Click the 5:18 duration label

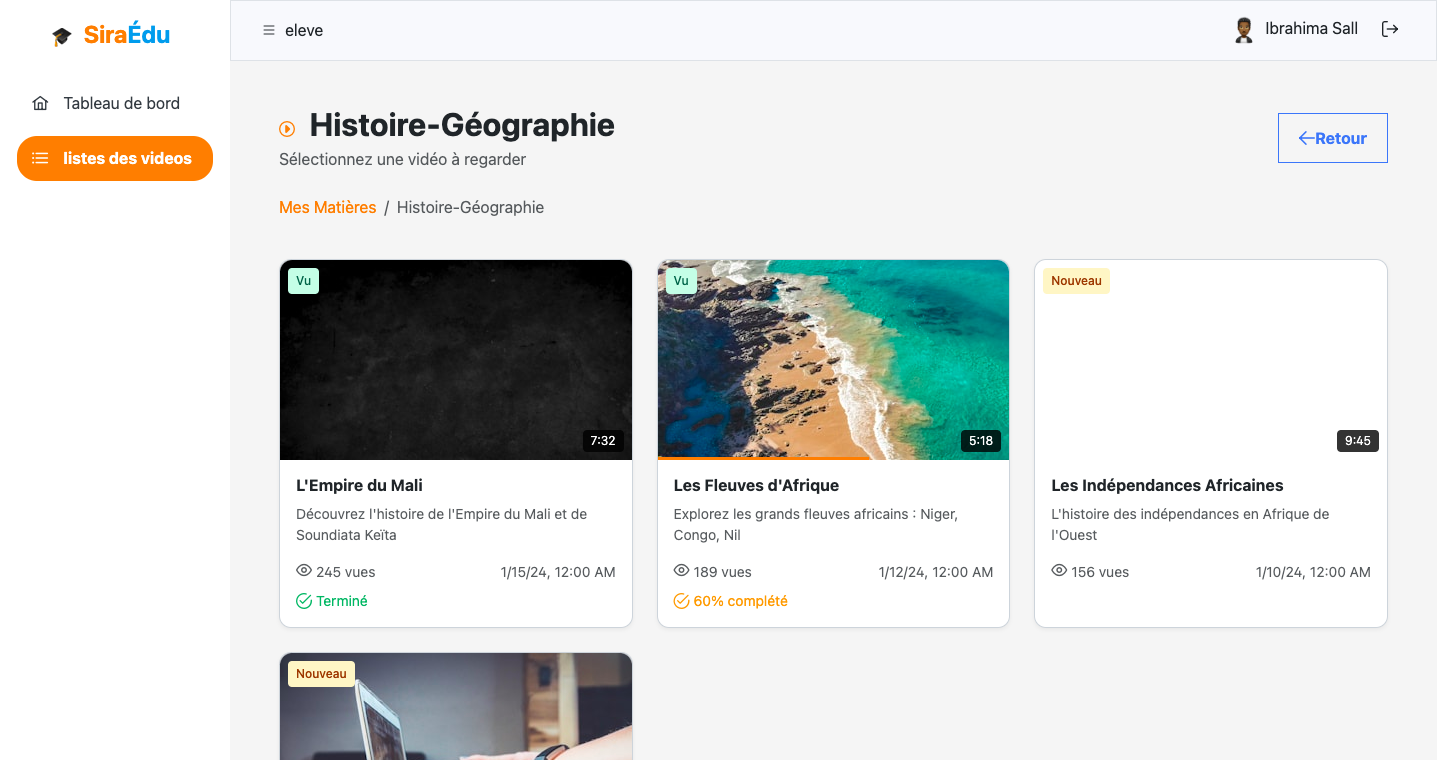pos(981,441)
